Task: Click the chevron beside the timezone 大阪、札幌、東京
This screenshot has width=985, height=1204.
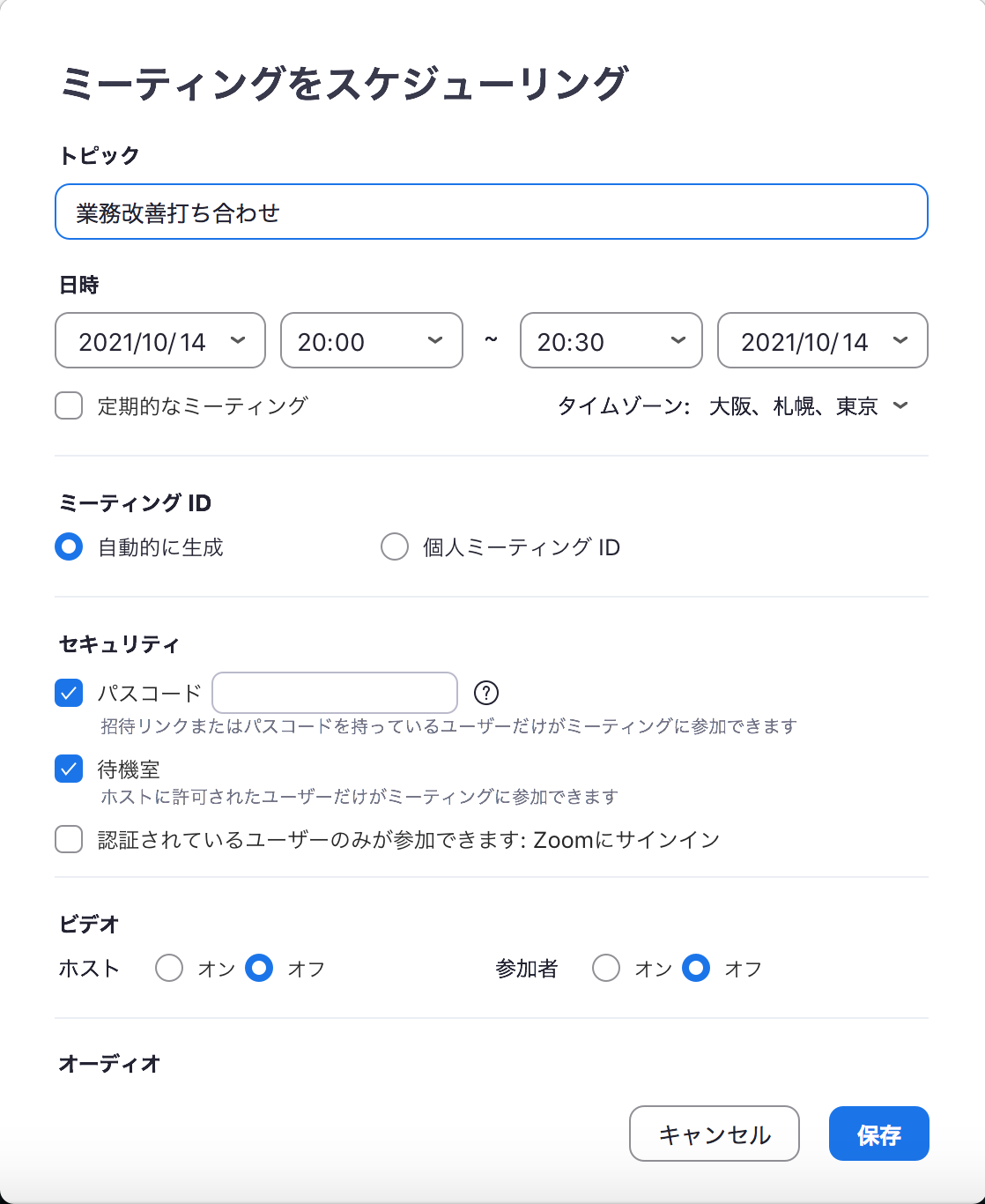Action: tap(900, 405)
